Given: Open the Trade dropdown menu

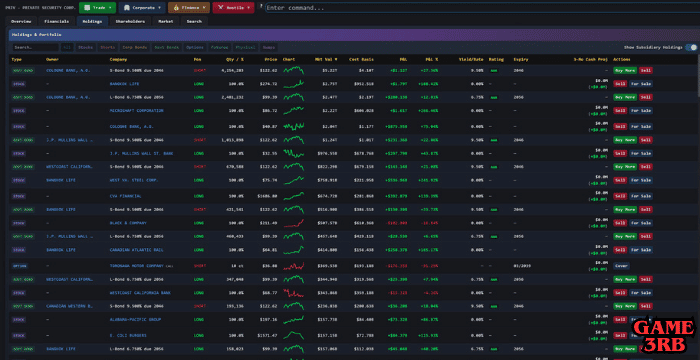Looking at the screenshot, I should [97, 8].
